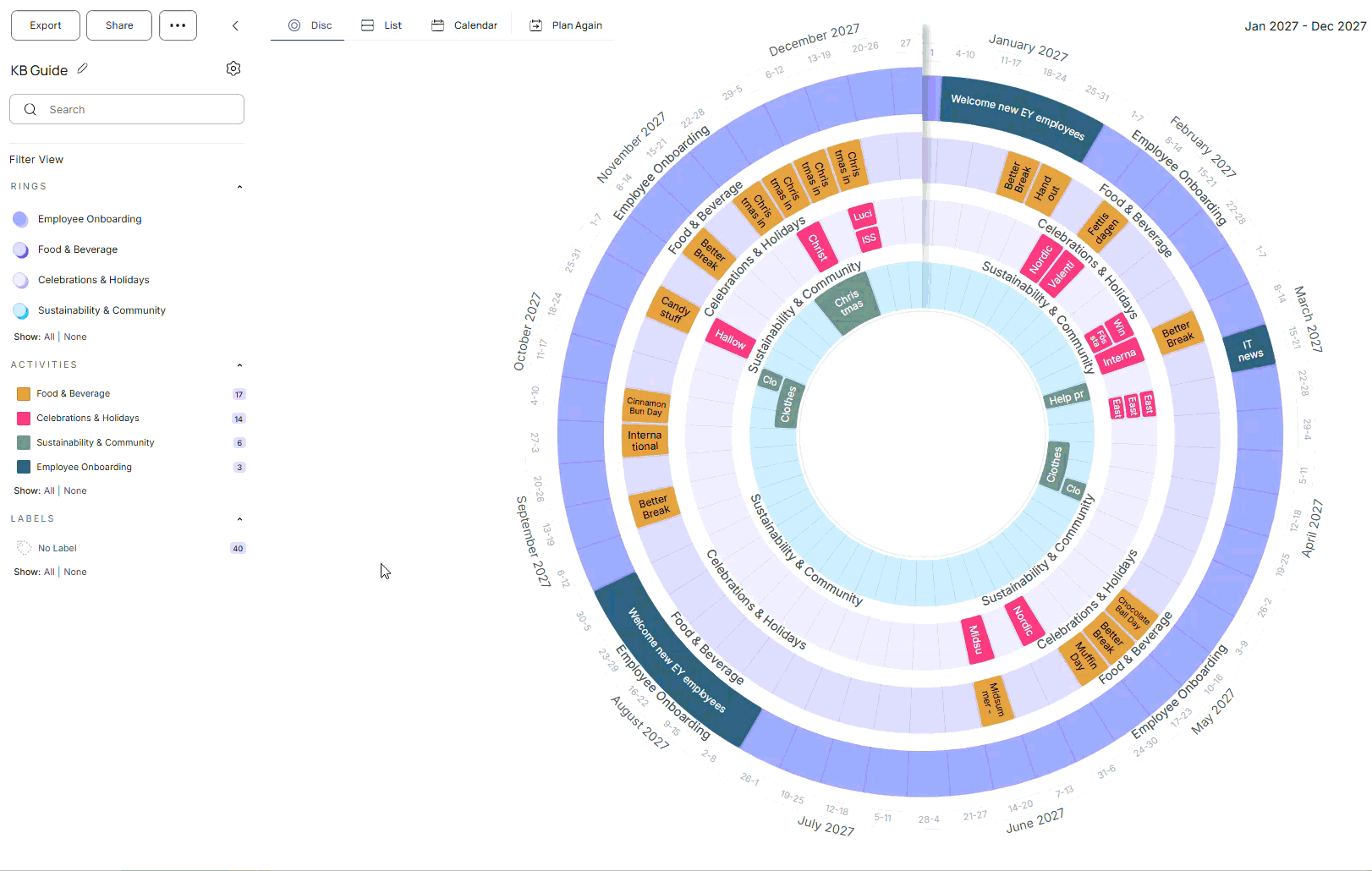Switch to the List tab
The image size is (1372, 871).
coord(381,25)
